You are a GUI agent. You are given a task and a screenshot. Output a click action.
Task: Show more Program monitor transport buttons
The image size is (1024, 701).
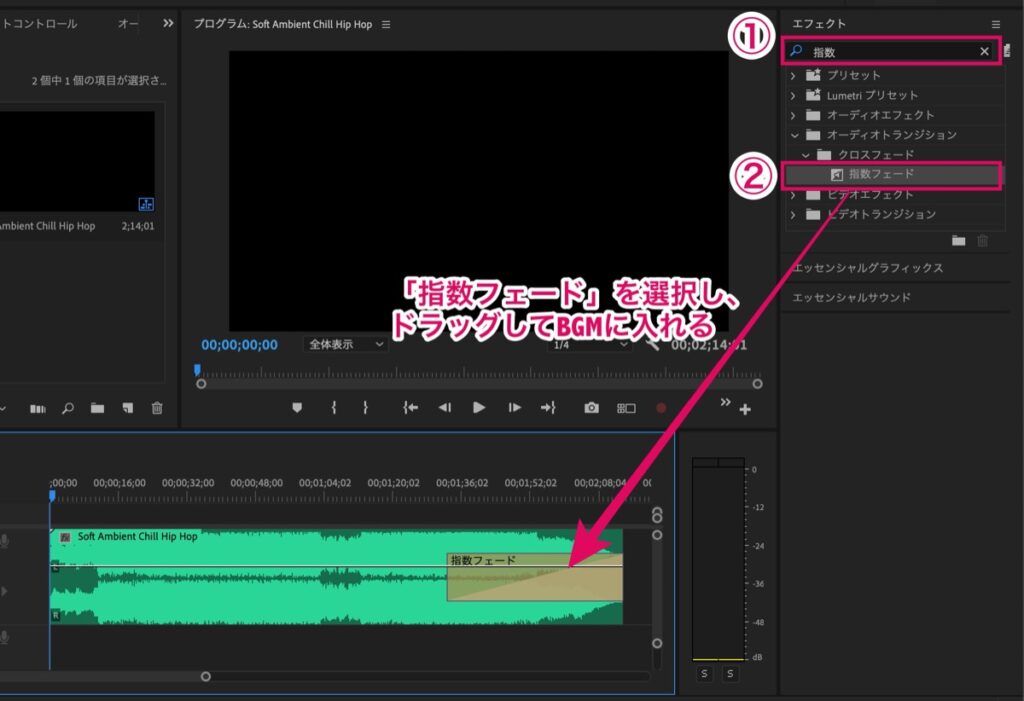tap(726, 402)
